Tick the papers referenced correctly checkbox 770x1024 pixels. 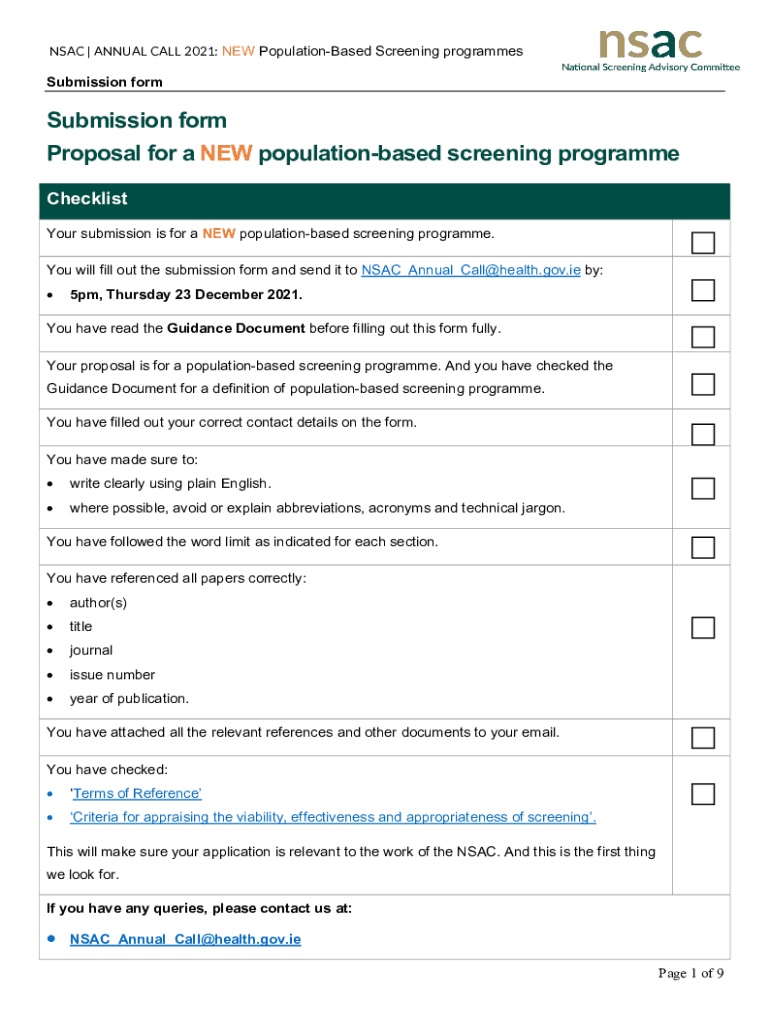704,628
